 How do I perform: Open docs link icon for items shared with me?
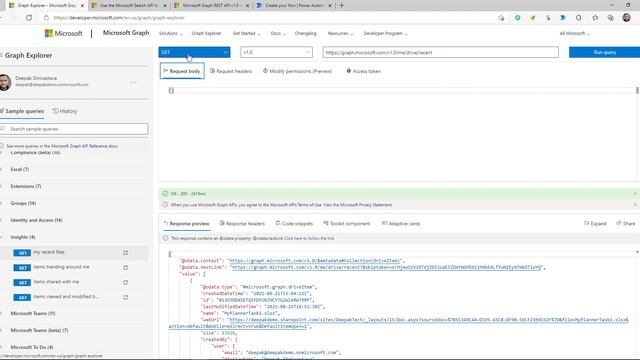click(x=125, y=282)
